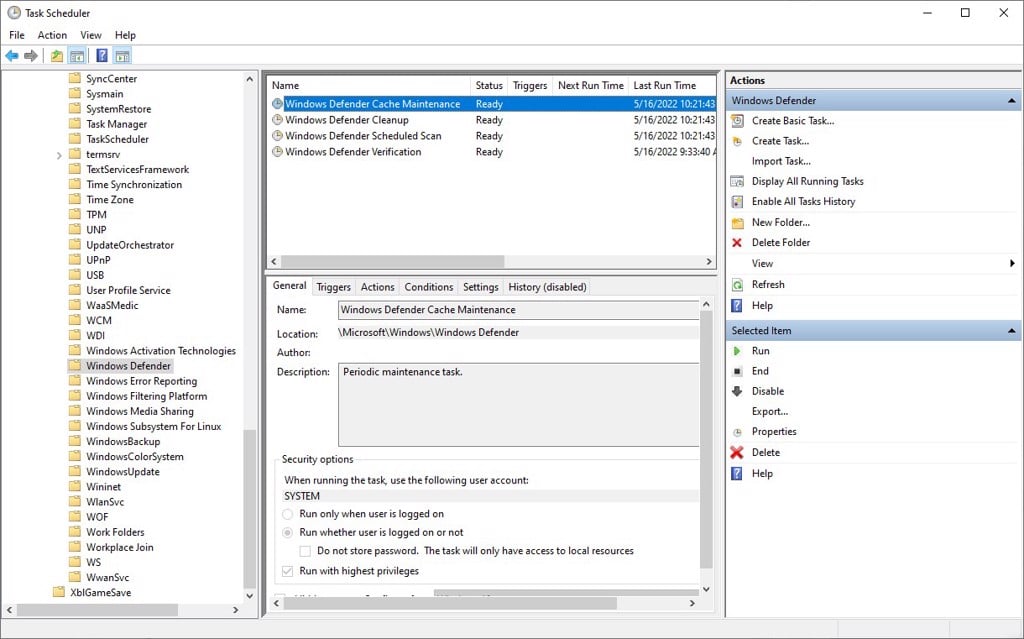Collapse the Selected Item section

click(x=1012, y=331)
